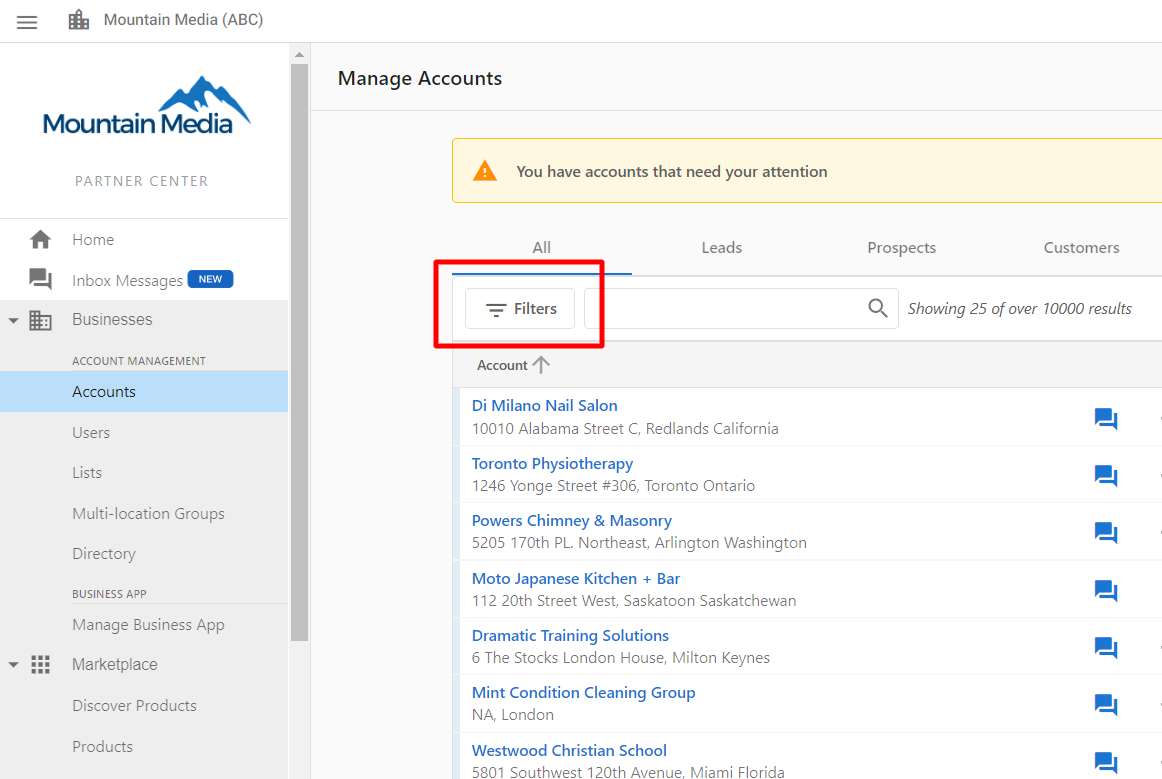Viewport: 1162px width, 779px height.
Task: Click the Manage Accounts page heading
Action: (x=419, y=78)
